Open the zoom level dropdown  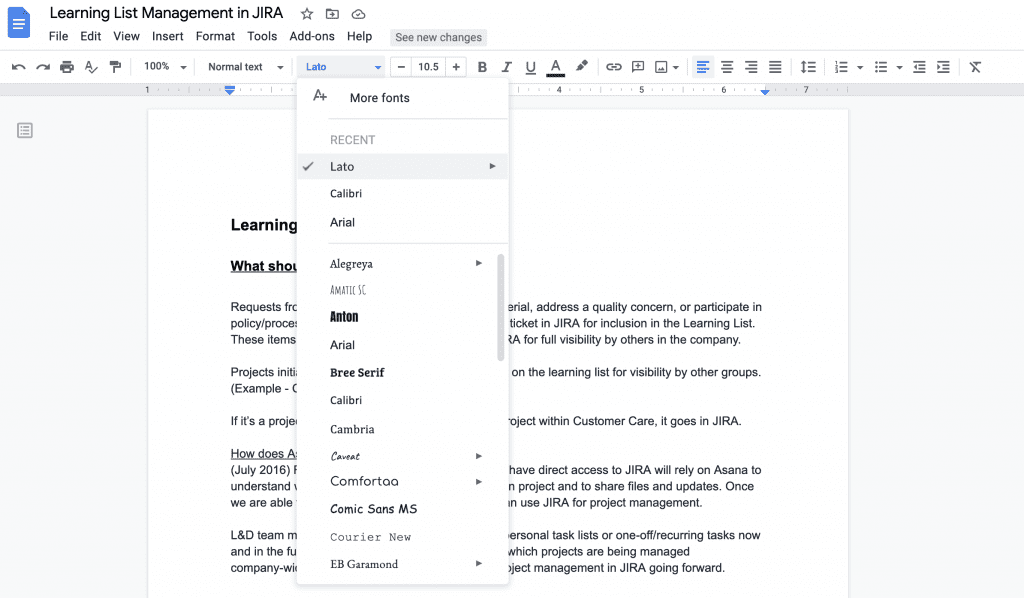pyautogui.click(x=163, y=66)
